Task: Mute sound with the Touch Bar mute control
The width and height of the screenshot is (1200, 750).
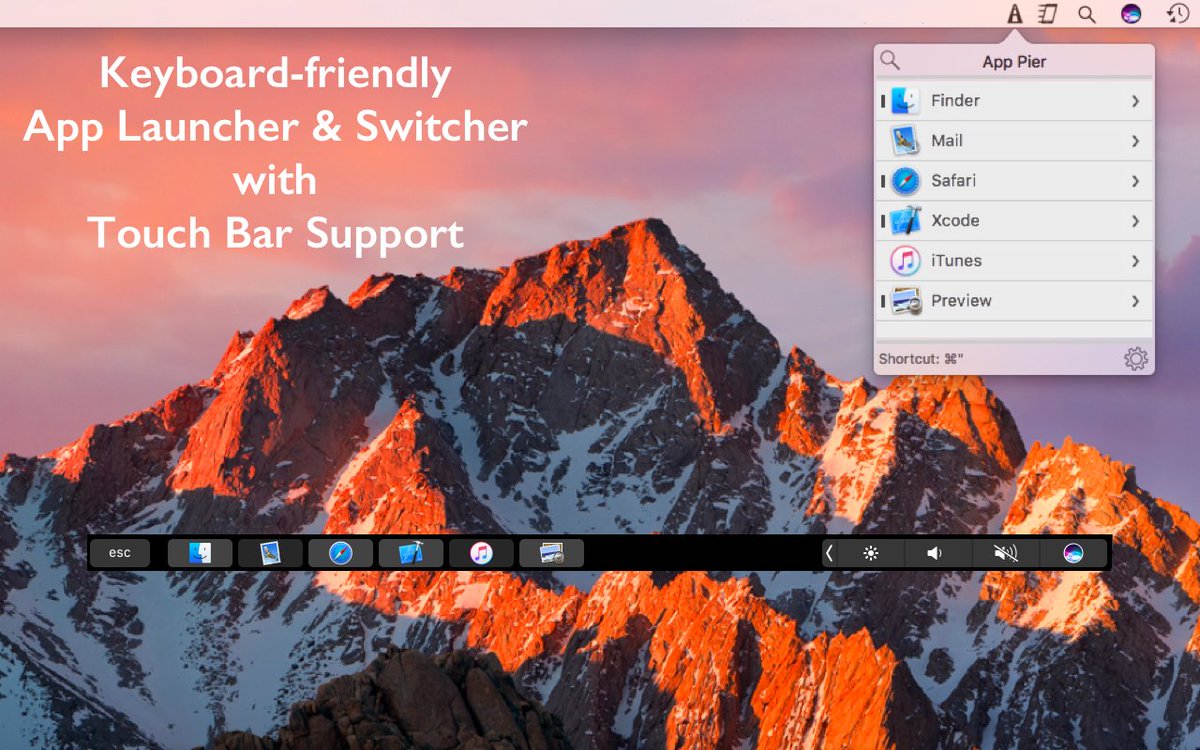Action: tap(1006, 551)
